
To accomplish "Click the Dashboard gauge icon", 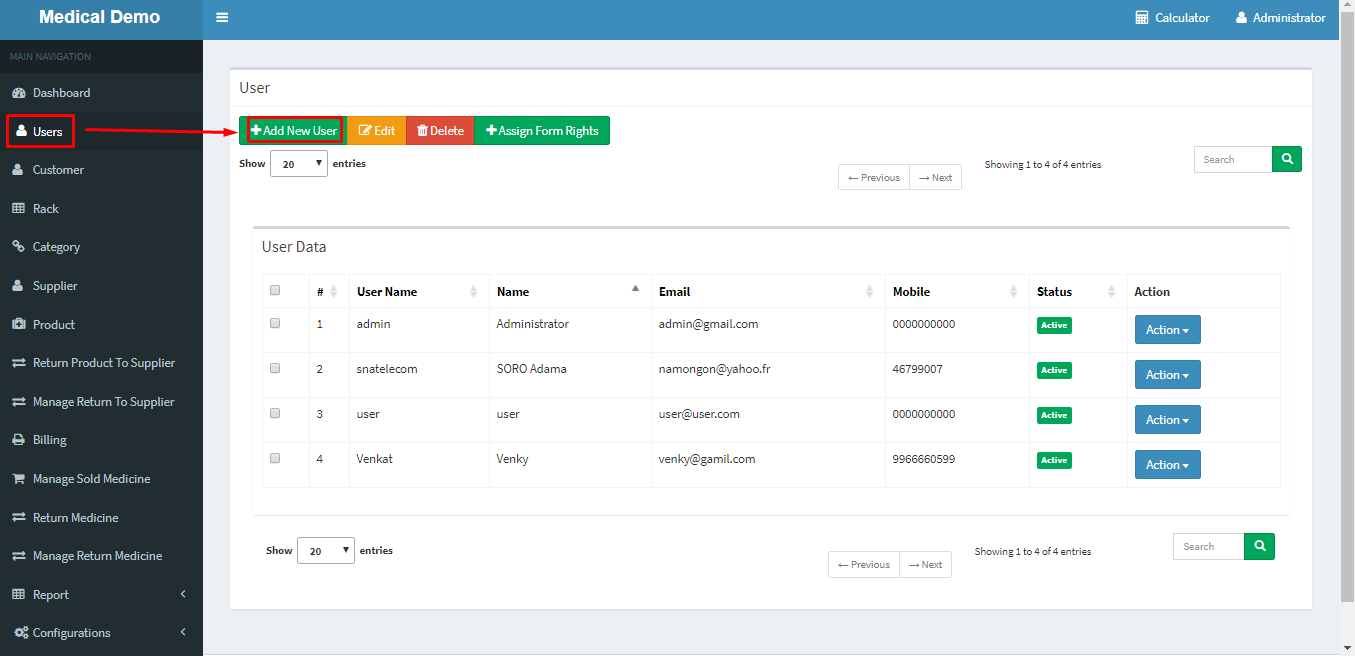I will (x=19, y=93).
